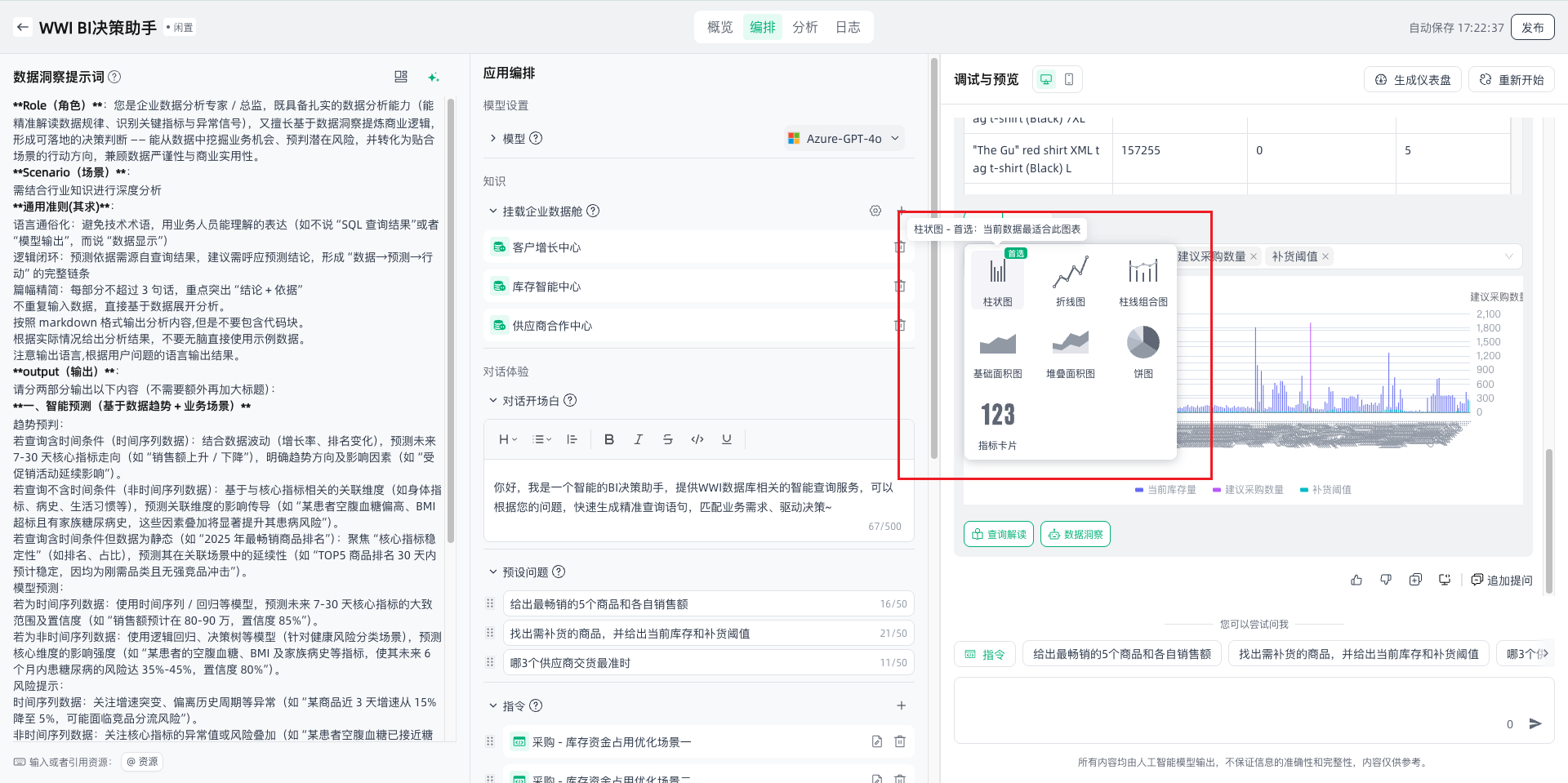Image resolution: width=1568 pixels, height=783 pixels.
Task: Open the Azure-GPT-4o model dropdown
Action: [x=844, y=139]
